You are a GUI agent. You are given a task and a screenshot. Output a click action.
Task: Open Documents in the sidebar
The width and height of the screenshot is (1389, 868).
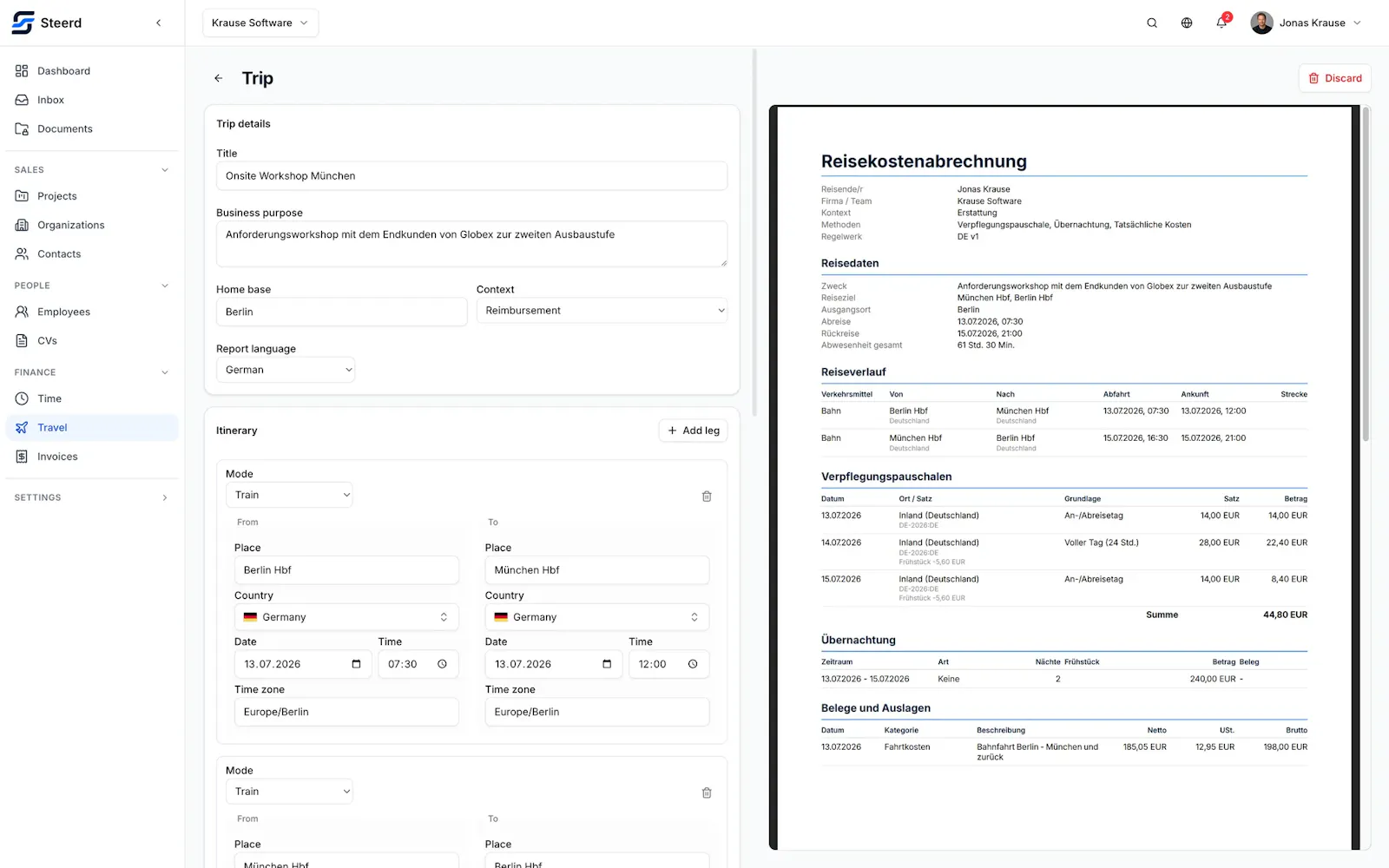coord(92,128)
